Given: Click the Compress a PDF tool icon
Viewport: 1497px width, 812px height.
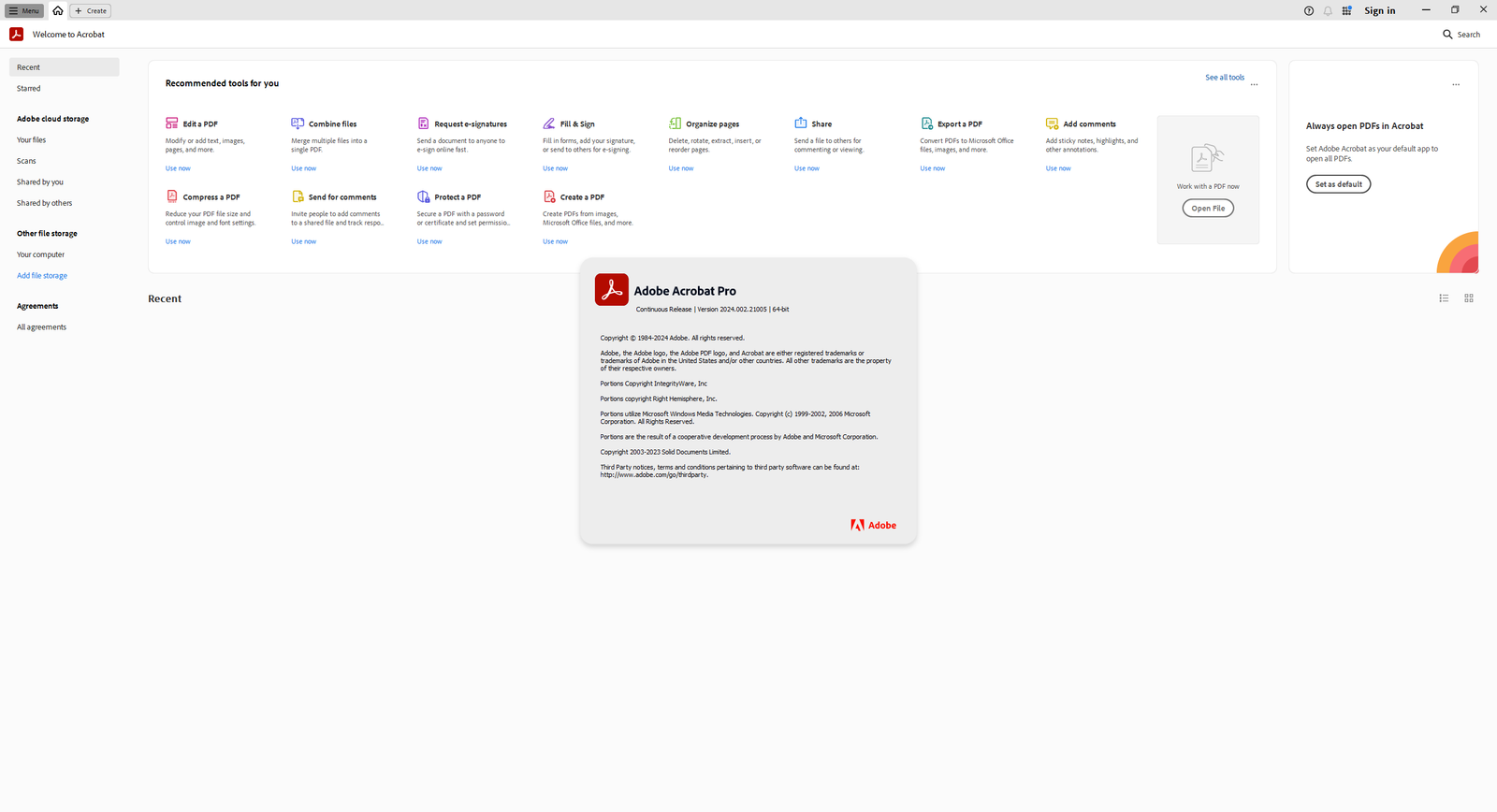Looking at the screenshot, I should pos(172,196).
